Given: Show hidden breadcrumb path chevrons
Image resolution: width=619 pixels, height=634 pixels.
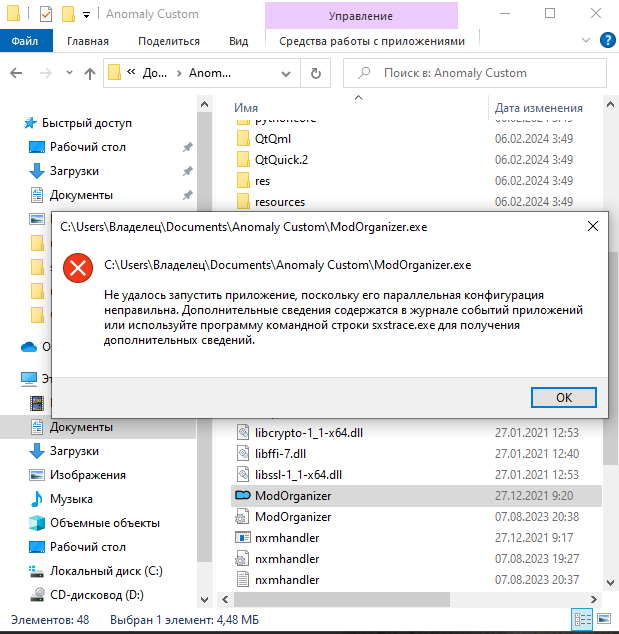Looking at the screenshot, I should click(x=131, y=72).
